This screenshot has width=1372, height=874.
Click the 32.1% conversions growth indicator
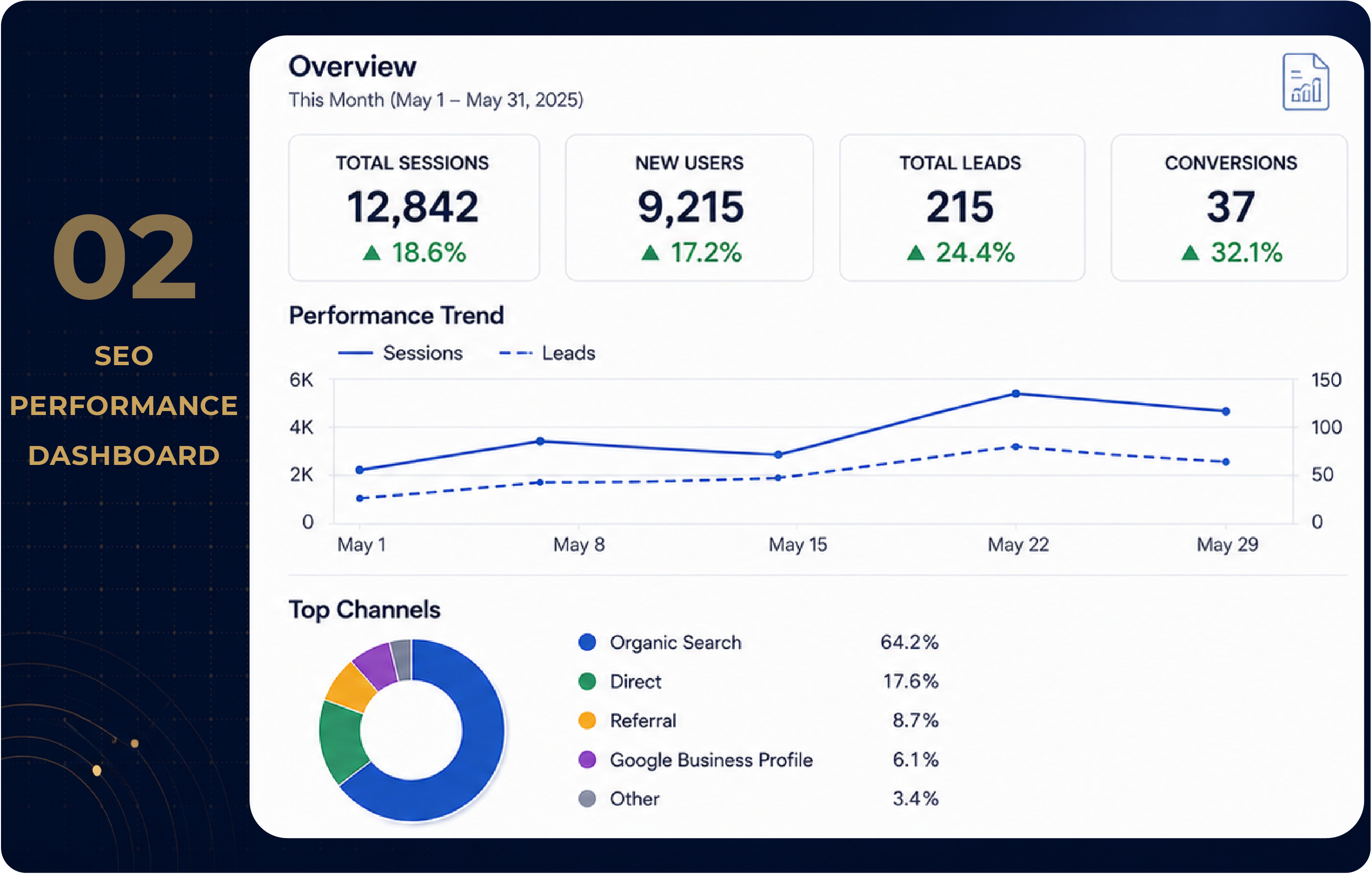tap(1231, 252)
